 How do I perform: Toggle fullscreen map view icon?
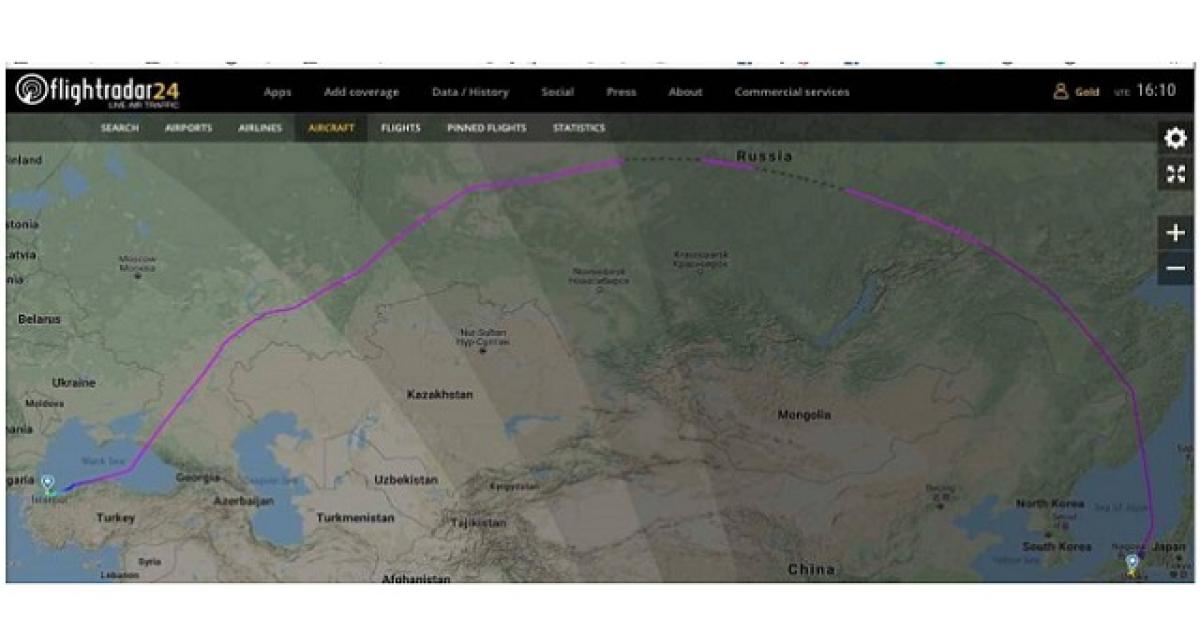click(x=1175, y=174)
